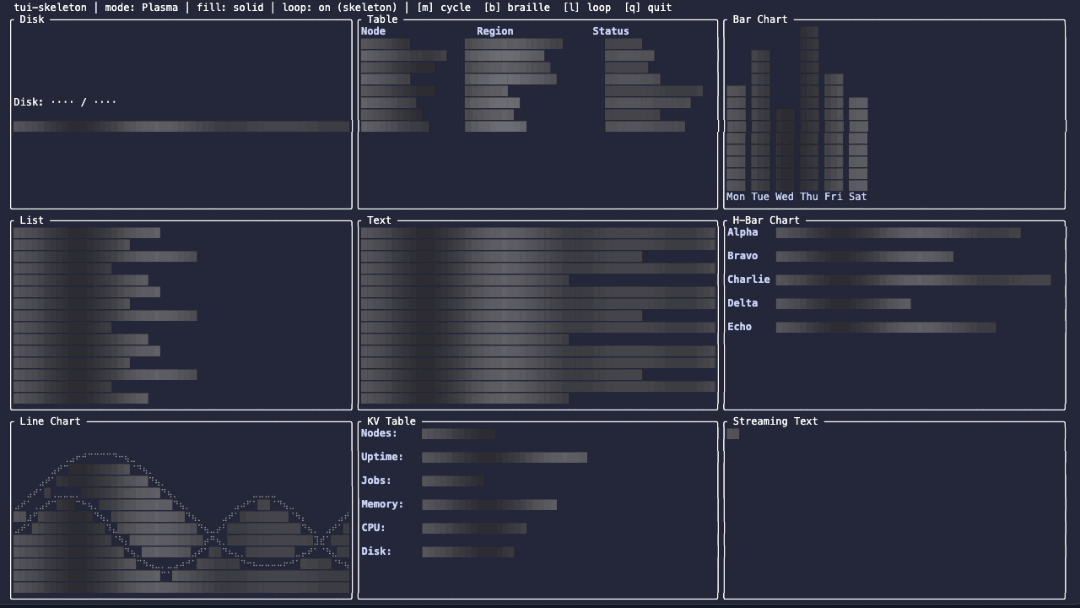Screen dimensions: 1080x608
Task: Select the Bar Chart panel title
Action: pyautogui.click(x=760, y=19)
